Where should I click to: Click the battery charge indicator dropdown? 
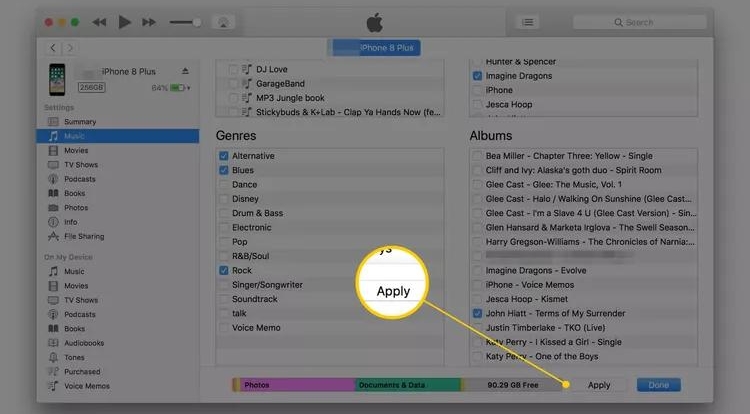180,88
